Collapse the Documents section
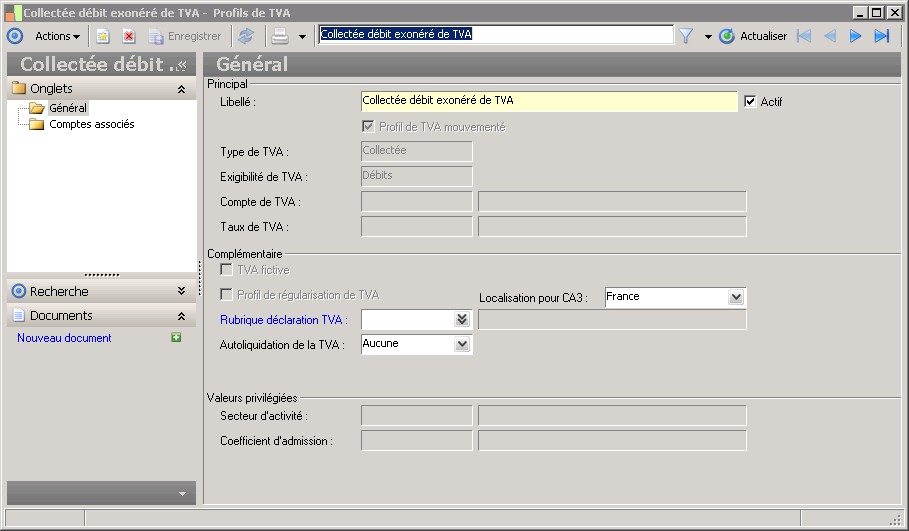Image resolution: width=909 pixels, height=531 pixels. point(181,316)
